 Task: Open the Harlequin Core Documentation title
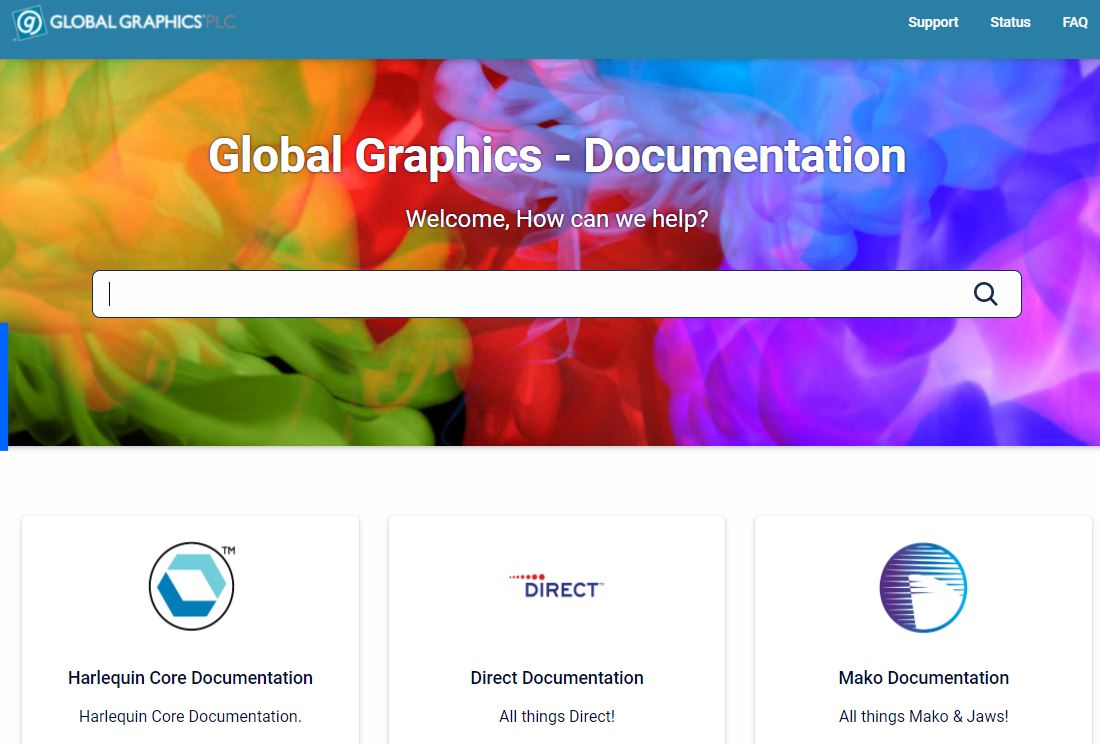coord(190,678)
